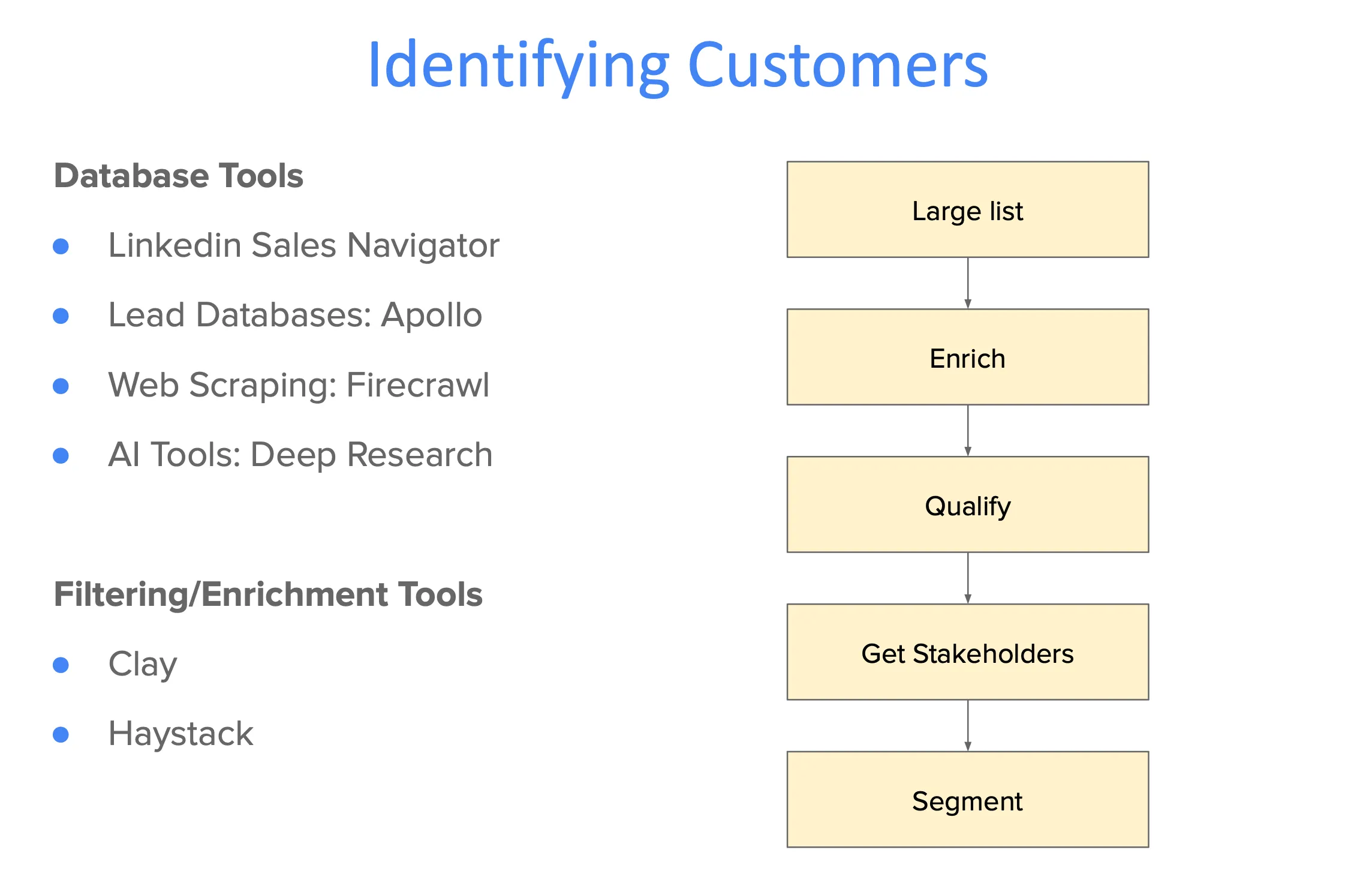The width and height of the screenshot is (1372, 883).
Task: Click the arrow from Qualify to Get Stakeholders
Action: pos(968,578)
